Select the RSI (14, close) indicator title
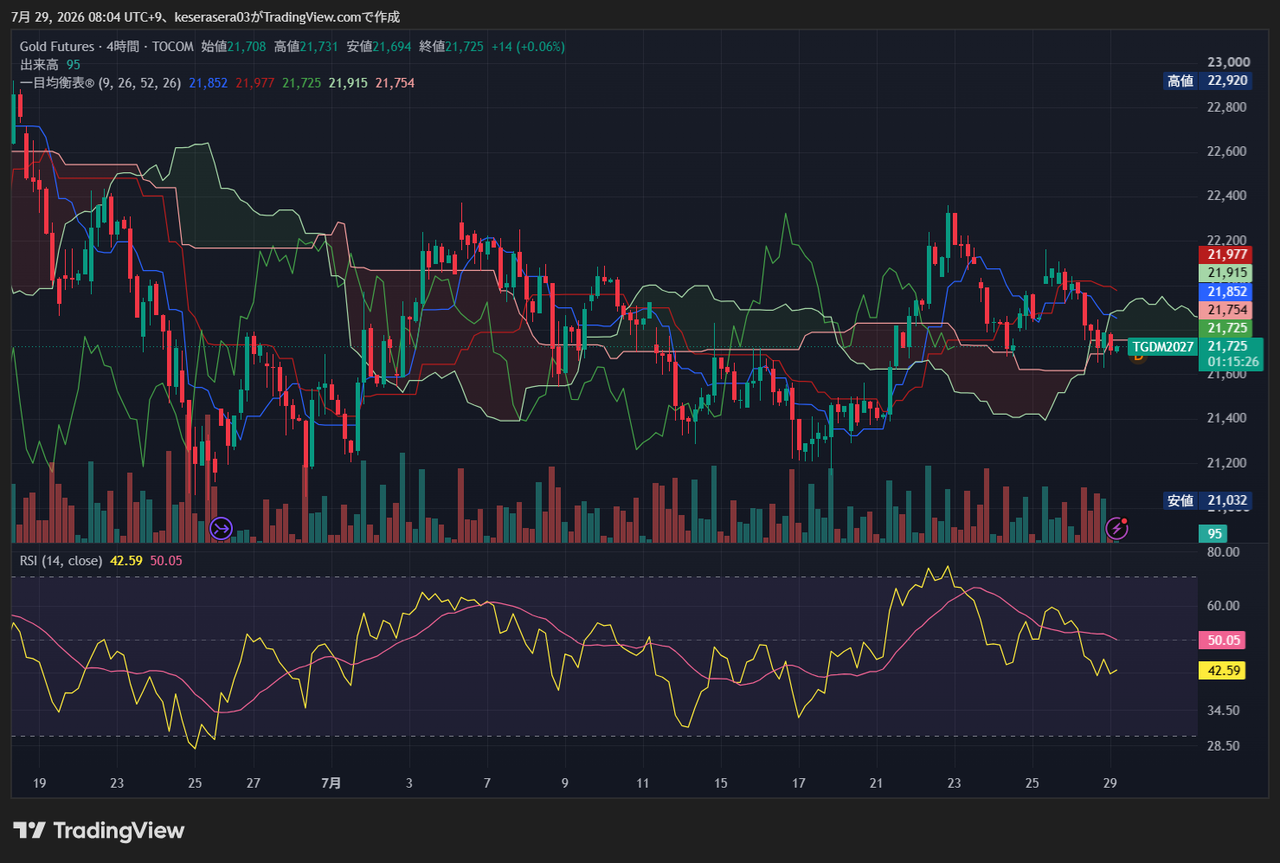Viewport: 1280px width, 863px height. click(x=61, y=561)
